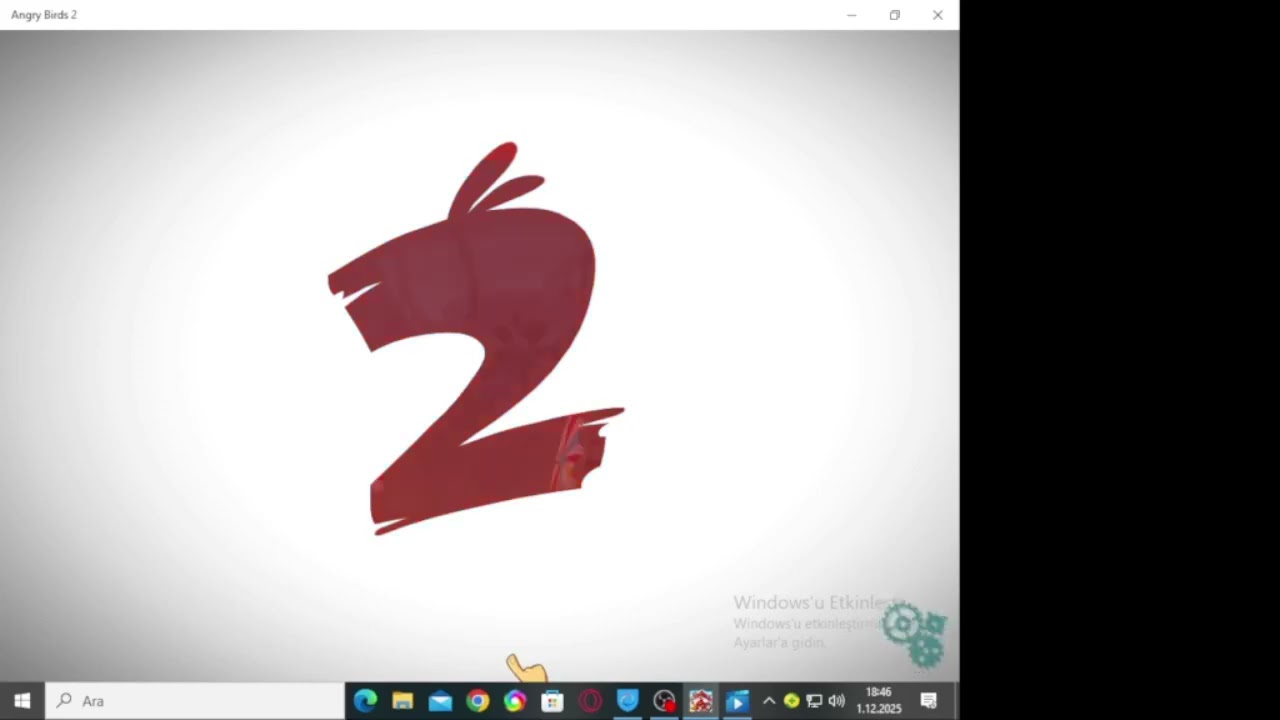Image resolution: width=1280 pixels, height=720 pixels.
Task: Open File Explorer from the taskbar
Action: pos(403,701)
